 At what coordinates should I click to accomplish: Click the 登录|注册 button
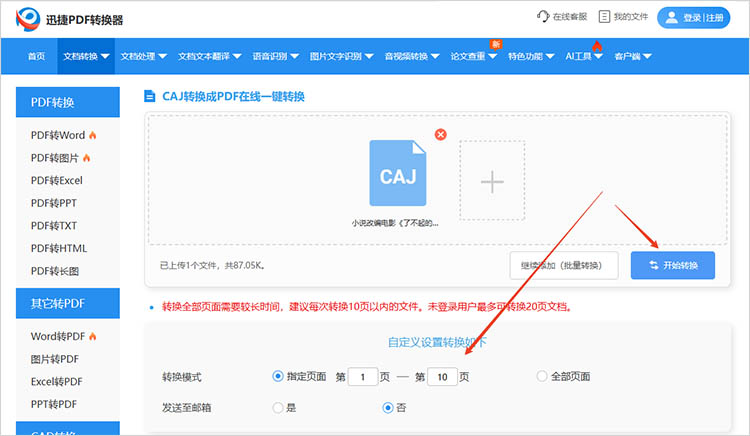click(694, 18)
